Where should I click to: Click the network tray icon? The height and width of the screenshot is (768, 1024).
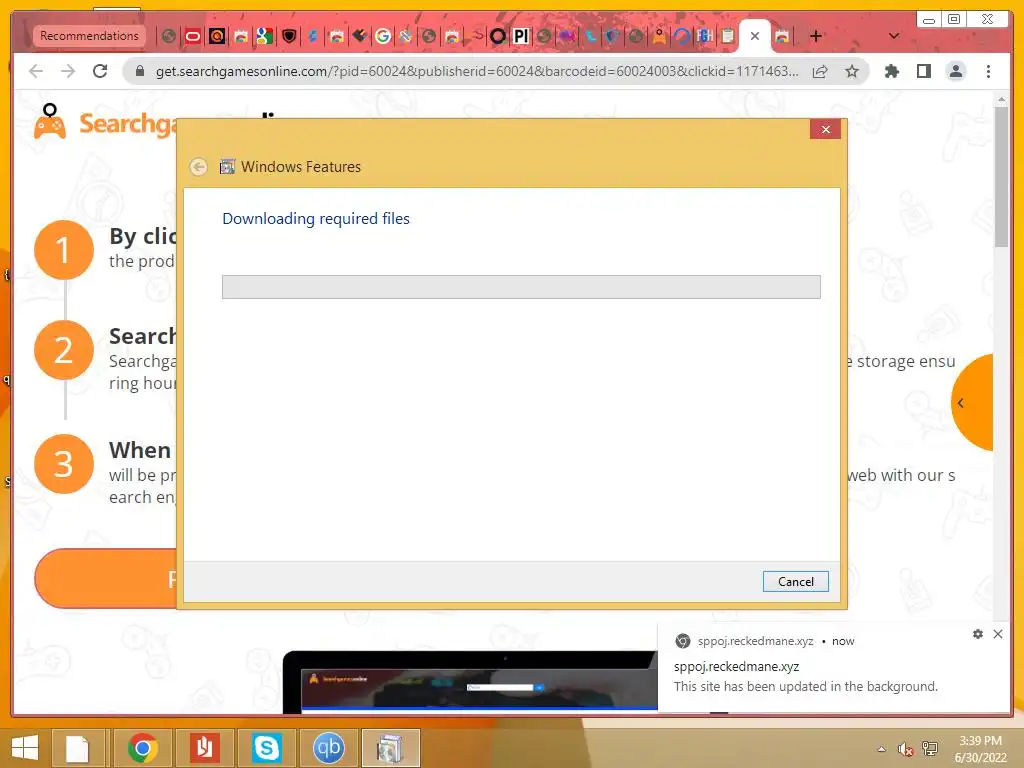(x=929, y=749)
